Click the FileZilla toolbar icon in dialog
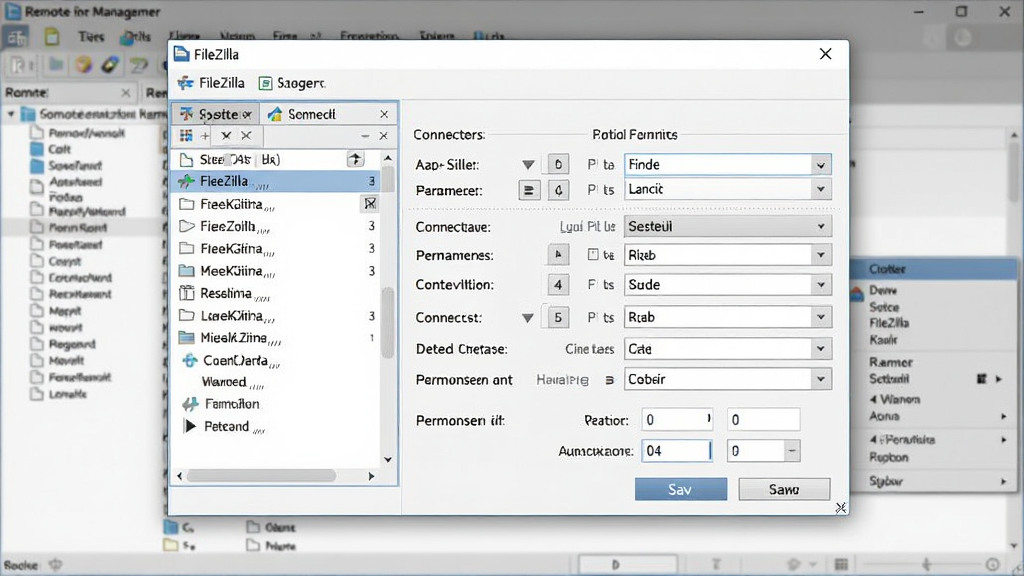 pyautogui.click(x=185, y=83)
